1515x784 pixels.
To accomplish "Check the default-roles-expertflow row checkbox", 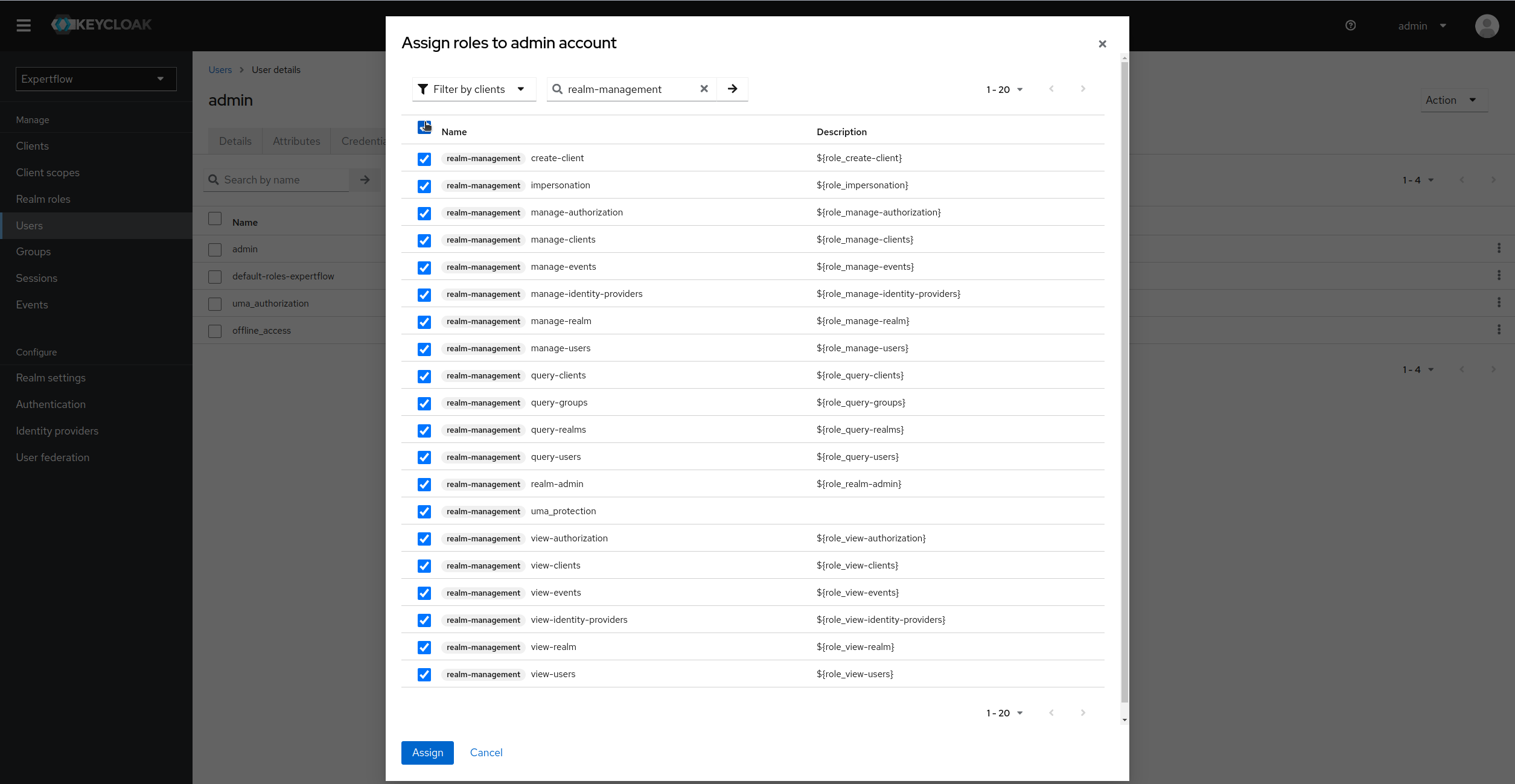I will tap(215, 276).
